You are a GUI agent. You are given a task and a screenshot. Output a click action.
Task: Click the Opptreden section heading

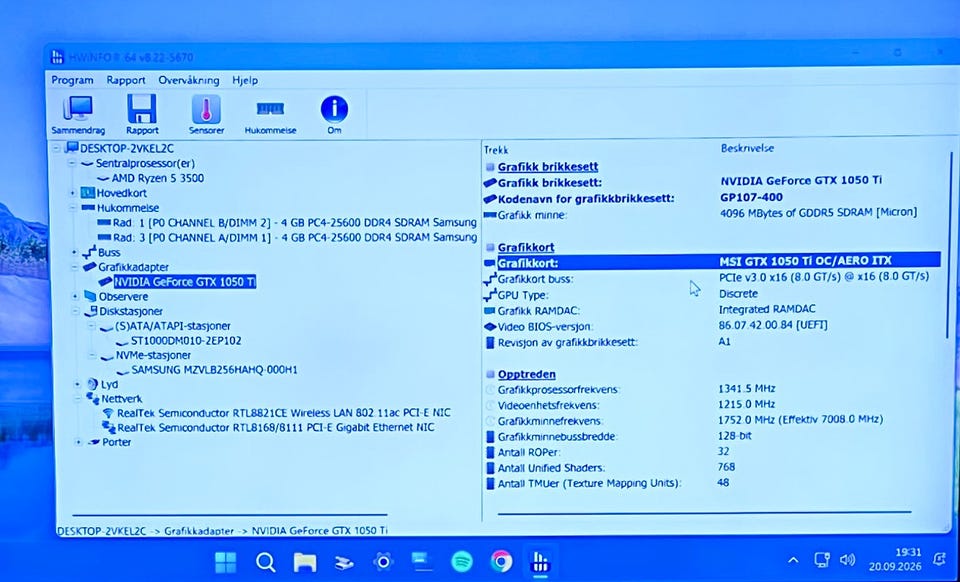click(527, 374)
